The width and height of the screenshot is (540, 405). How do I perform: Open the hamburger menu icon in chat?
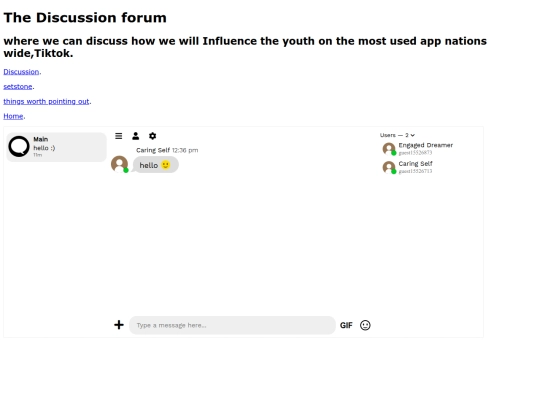pos(118,136)
